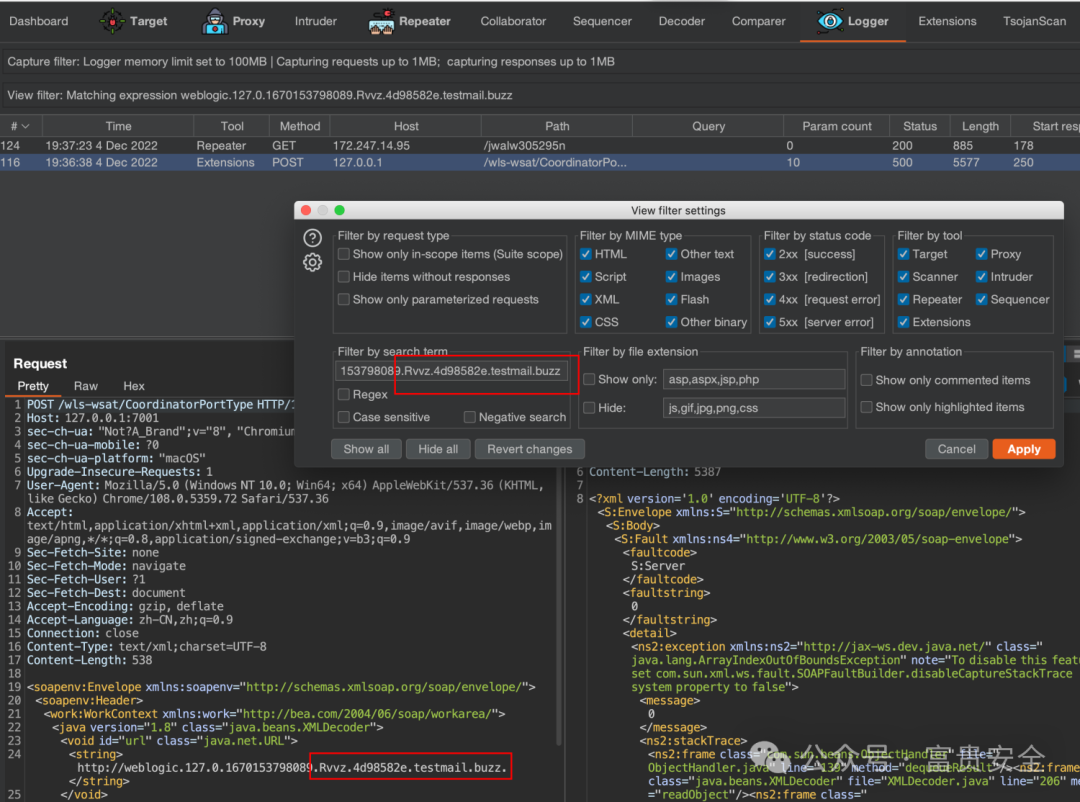Click Revert changes button
Image resolution: width=1080 pixels, height=802 pixels.
click(530, 449)
